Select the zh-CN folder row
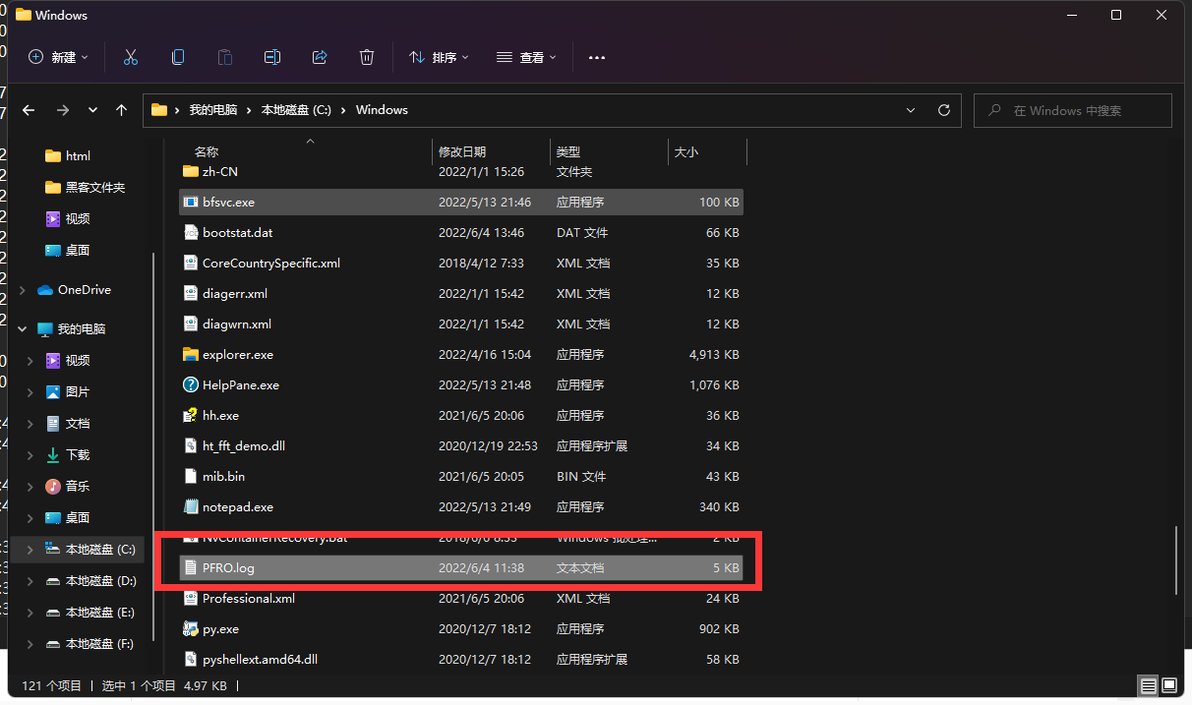This screenshot has width=1192, height=705. (x=461, y=172)
